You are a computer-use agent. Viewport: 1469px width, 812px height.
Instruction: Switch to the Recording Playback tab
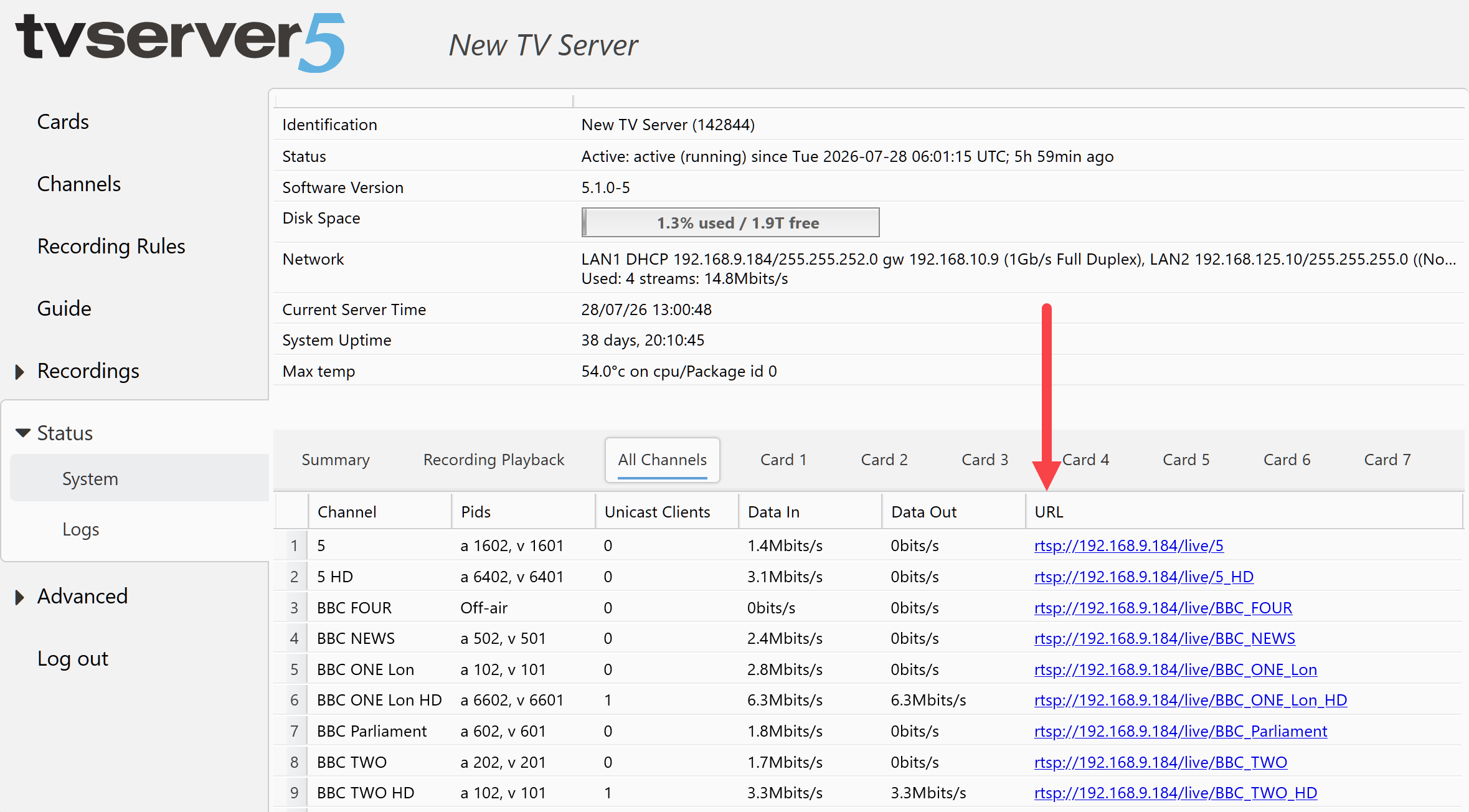click(494, 460)
